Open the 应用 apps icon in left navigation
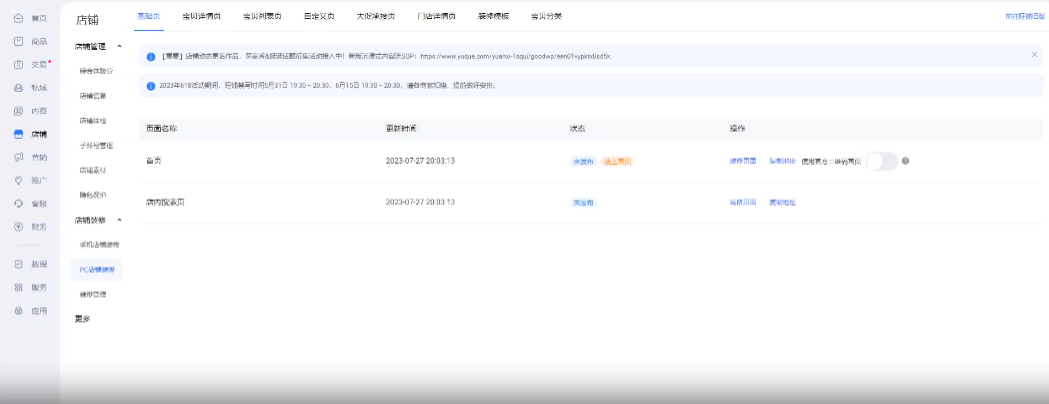 [x=19, y=310]
